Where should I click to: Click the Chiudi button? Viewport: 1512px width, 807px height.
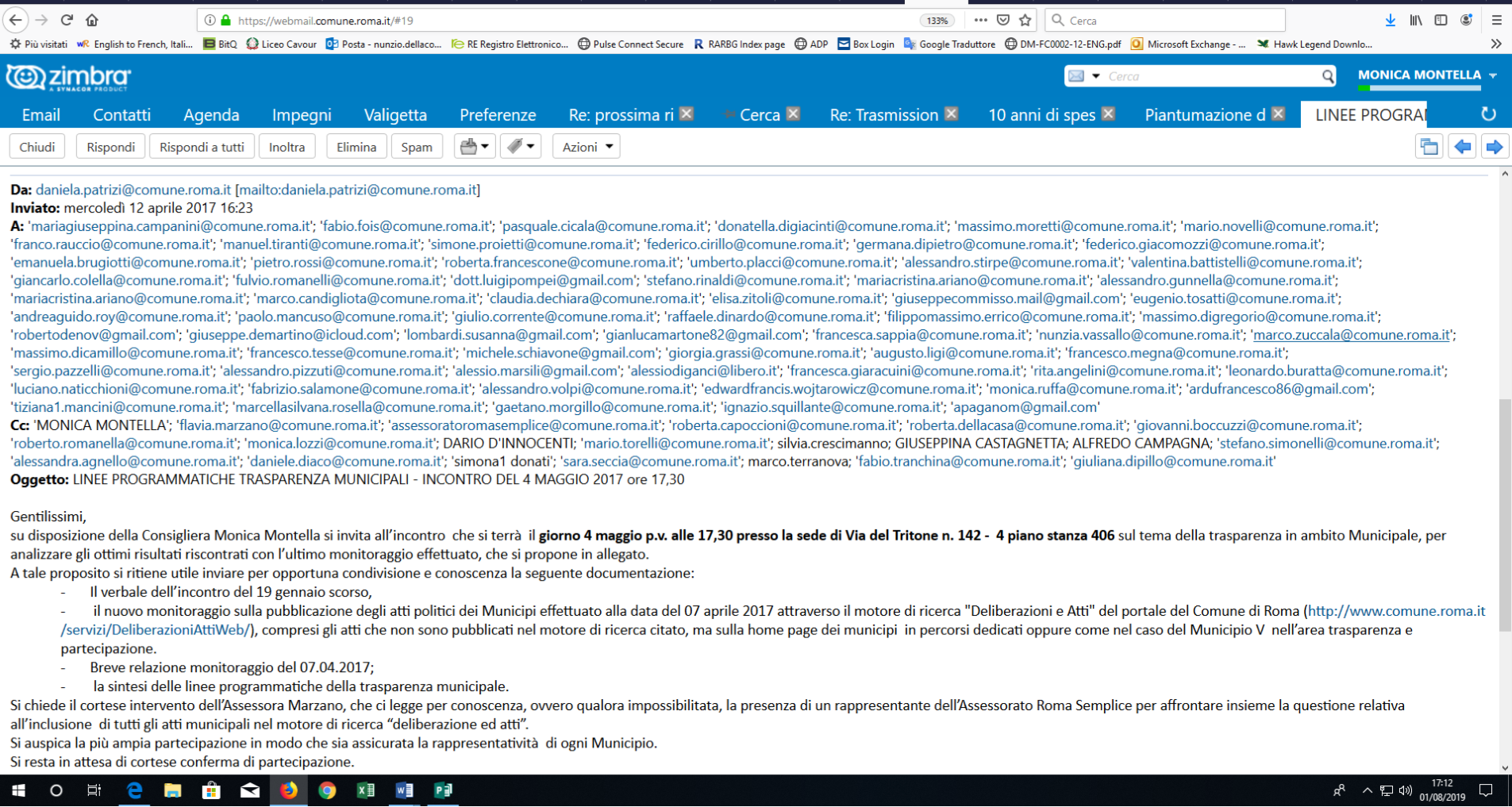37,147
